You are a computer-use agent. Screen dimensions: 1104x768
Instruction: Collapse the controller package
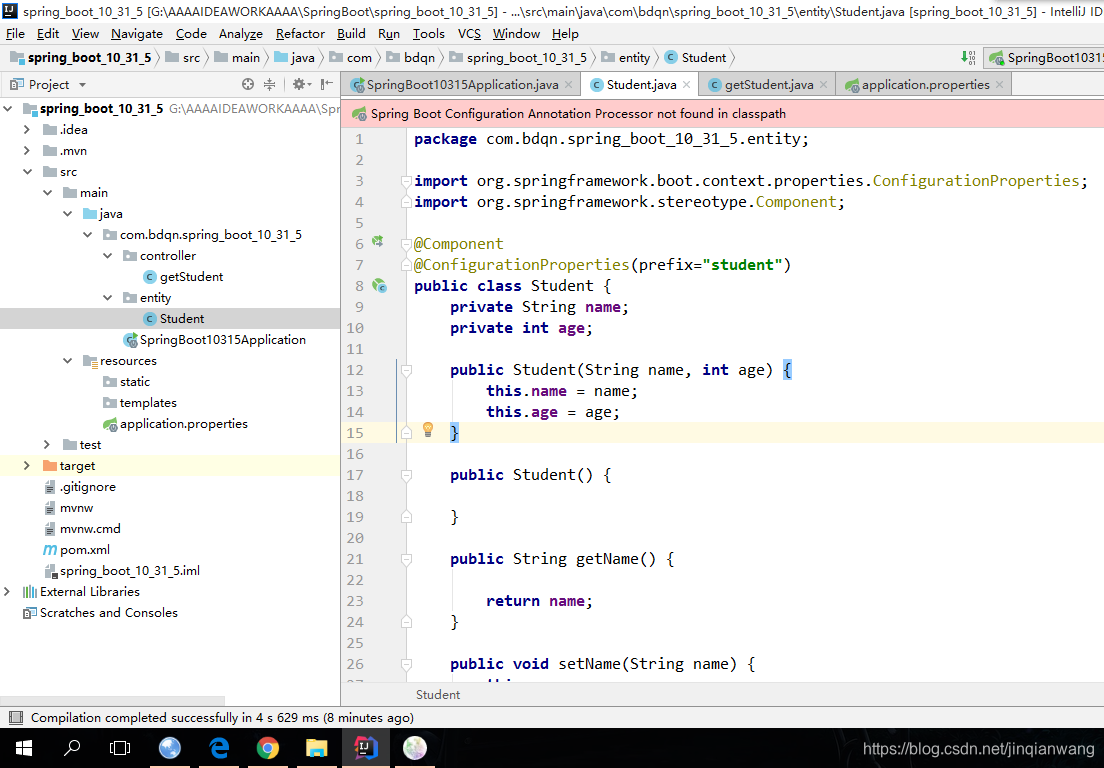107,256
